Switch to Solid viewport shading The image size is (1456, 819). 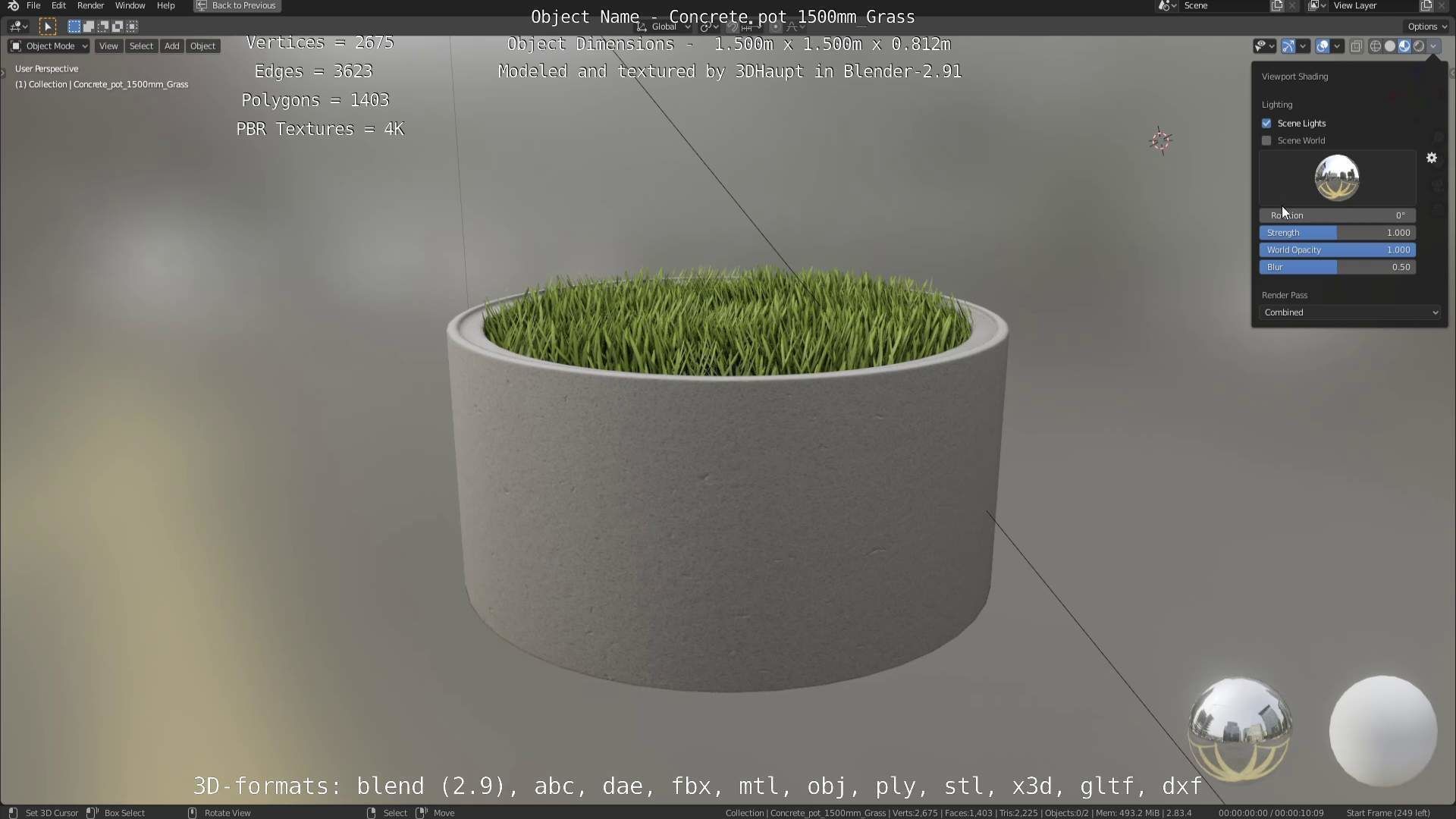point(1390,46)
